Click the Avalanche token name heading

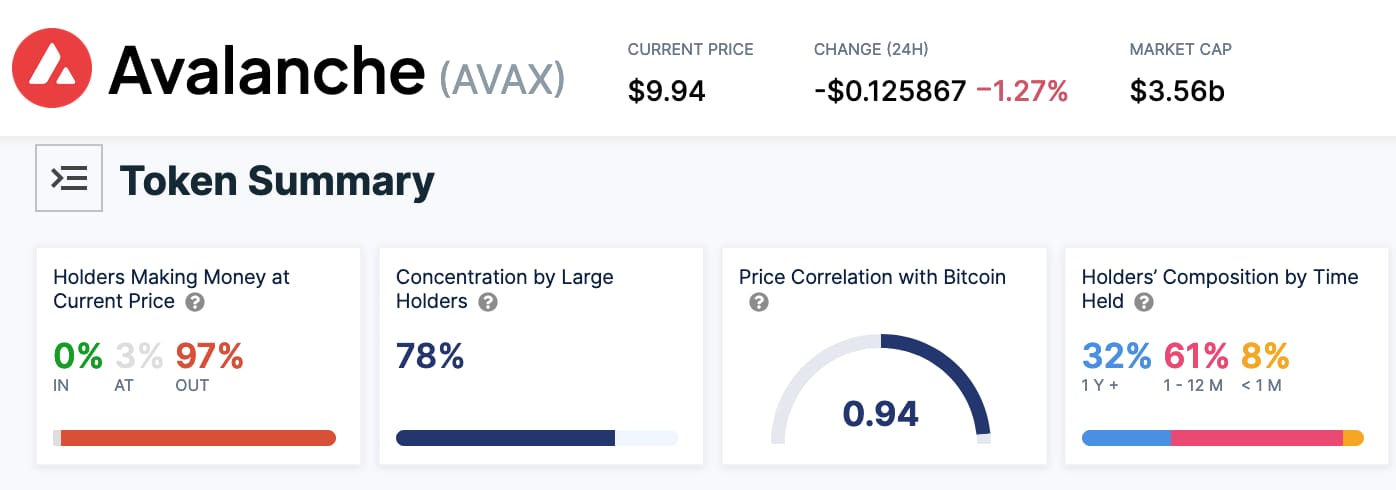[266, 70]
